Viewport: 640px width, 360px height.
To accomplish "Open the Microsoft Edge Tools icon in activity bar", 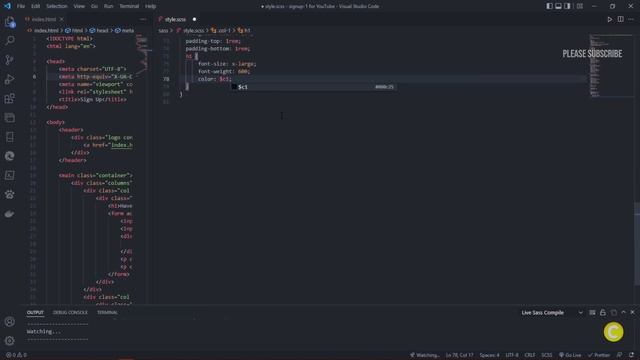I will 9,156.
